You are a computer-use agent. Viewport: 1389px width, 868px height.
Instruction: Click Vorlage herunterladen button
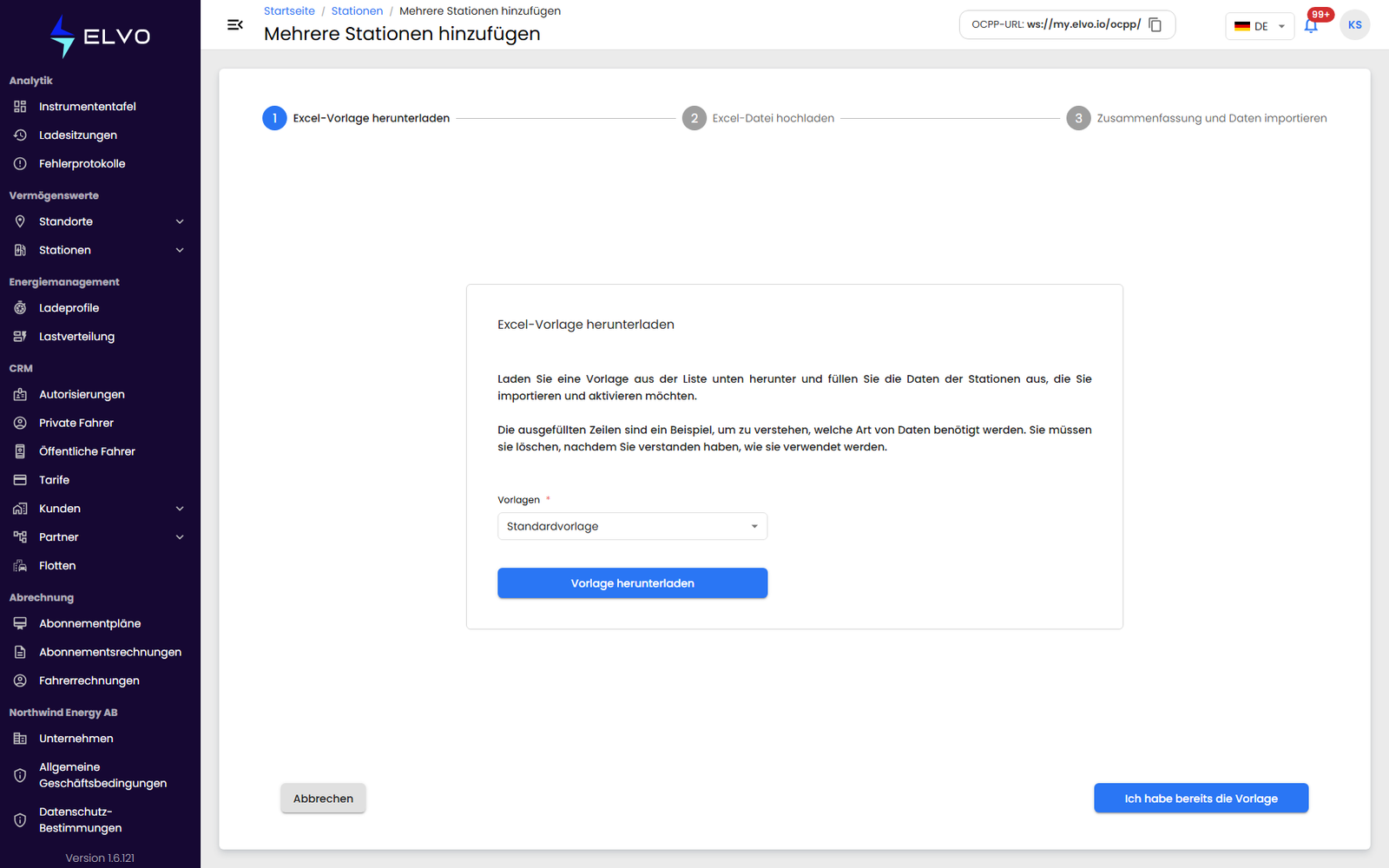click(x=632, y=583)
